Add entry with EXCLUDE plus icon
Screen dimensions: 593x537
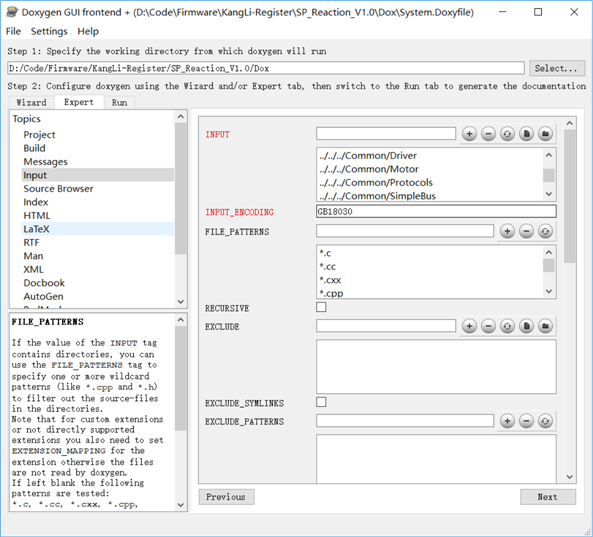(x=469, y=326)
